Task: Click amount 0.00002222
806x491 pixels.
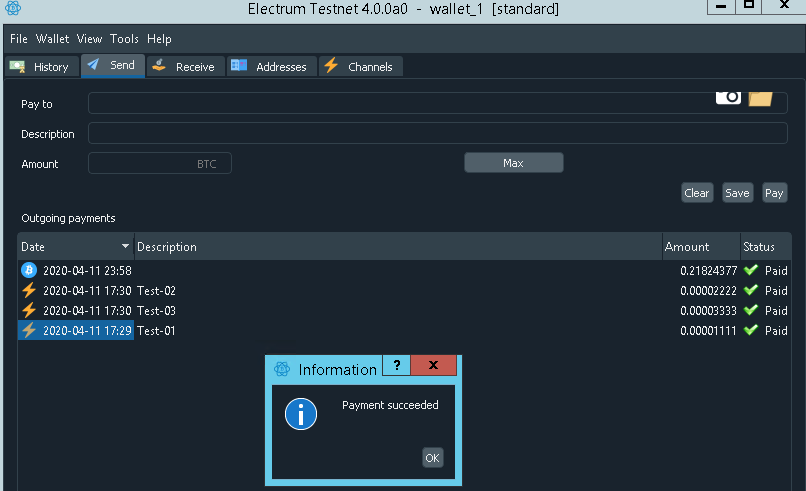Action: click(708, 290)
